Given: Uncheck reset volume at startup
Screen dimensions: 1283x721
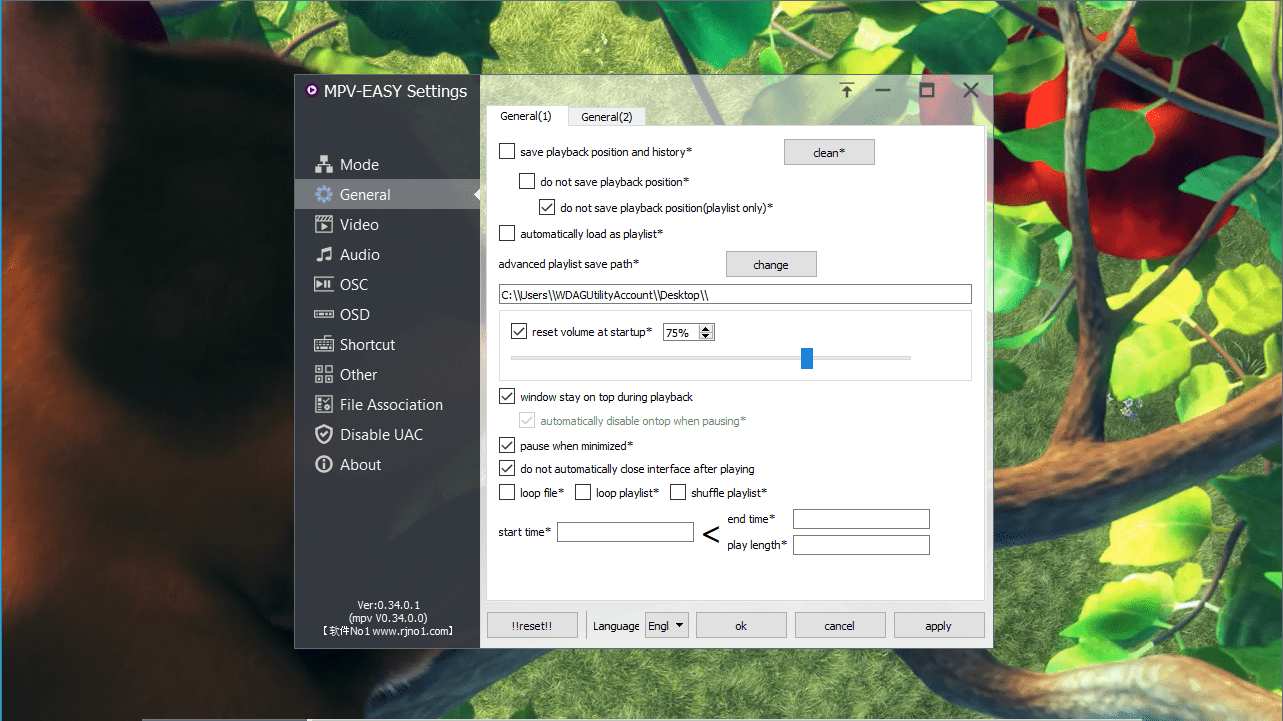Looking at the screenshot, I should coord(519,331).
